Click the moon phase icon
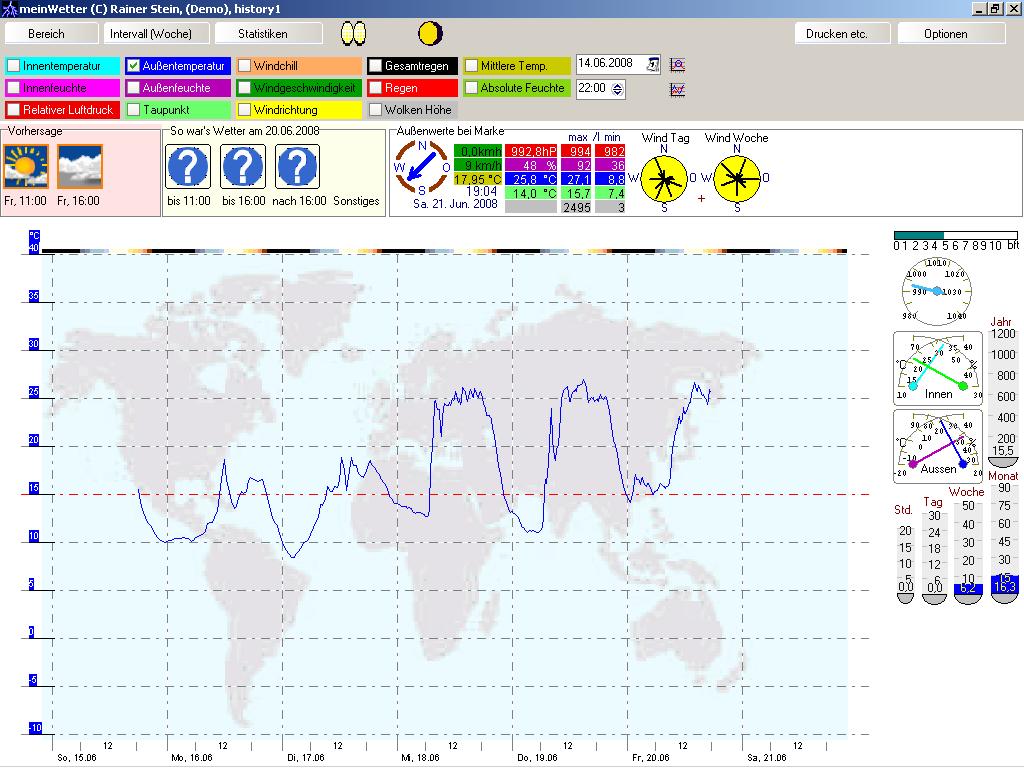The image size is (1024, 768). [430, 33]
